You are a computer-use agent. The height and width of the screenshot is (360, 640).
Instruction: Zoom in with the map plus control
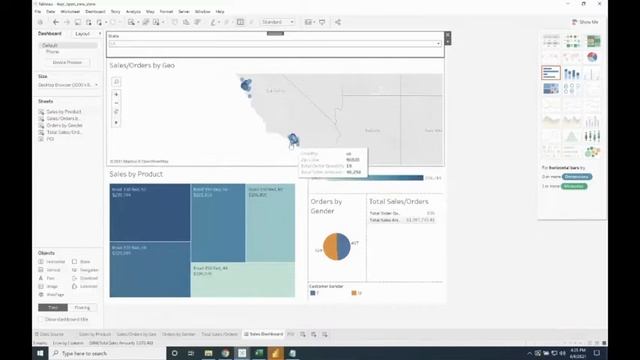tap(116, 94)
